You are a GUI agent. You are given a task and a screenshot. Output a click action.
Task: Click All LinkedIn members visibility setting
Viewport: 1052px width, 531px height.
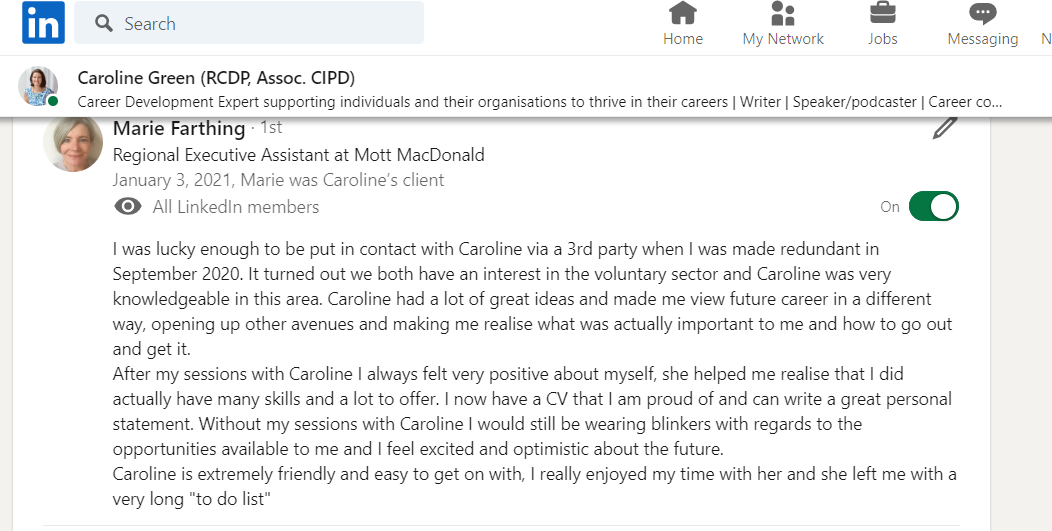[x=236, y=207]
